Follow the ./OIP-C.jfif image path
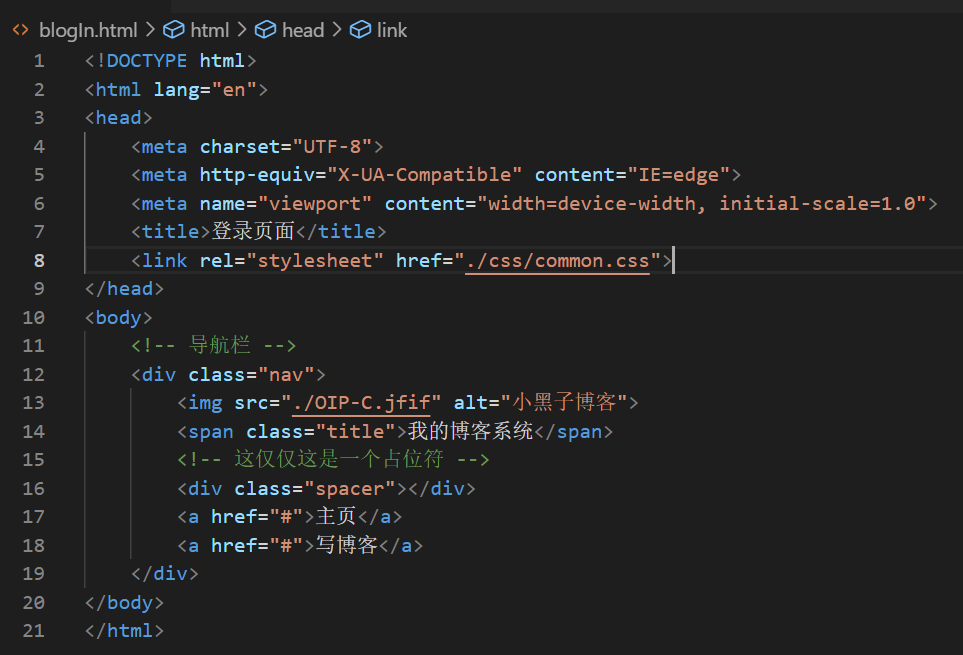 (x=361, y=403)
